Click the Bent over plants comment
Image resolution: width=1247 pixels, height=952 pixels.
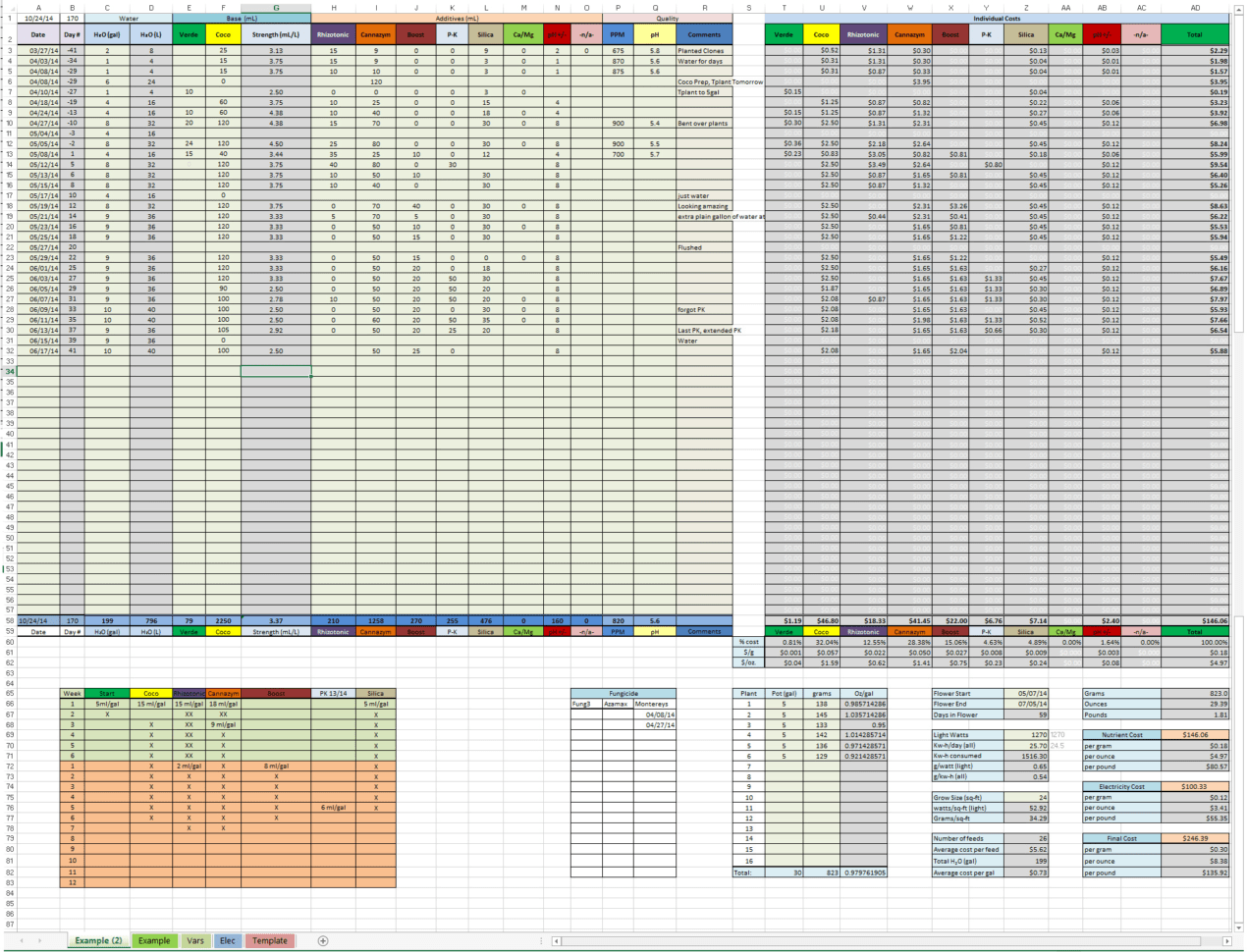pyautogui.click(x=704, y=124)
